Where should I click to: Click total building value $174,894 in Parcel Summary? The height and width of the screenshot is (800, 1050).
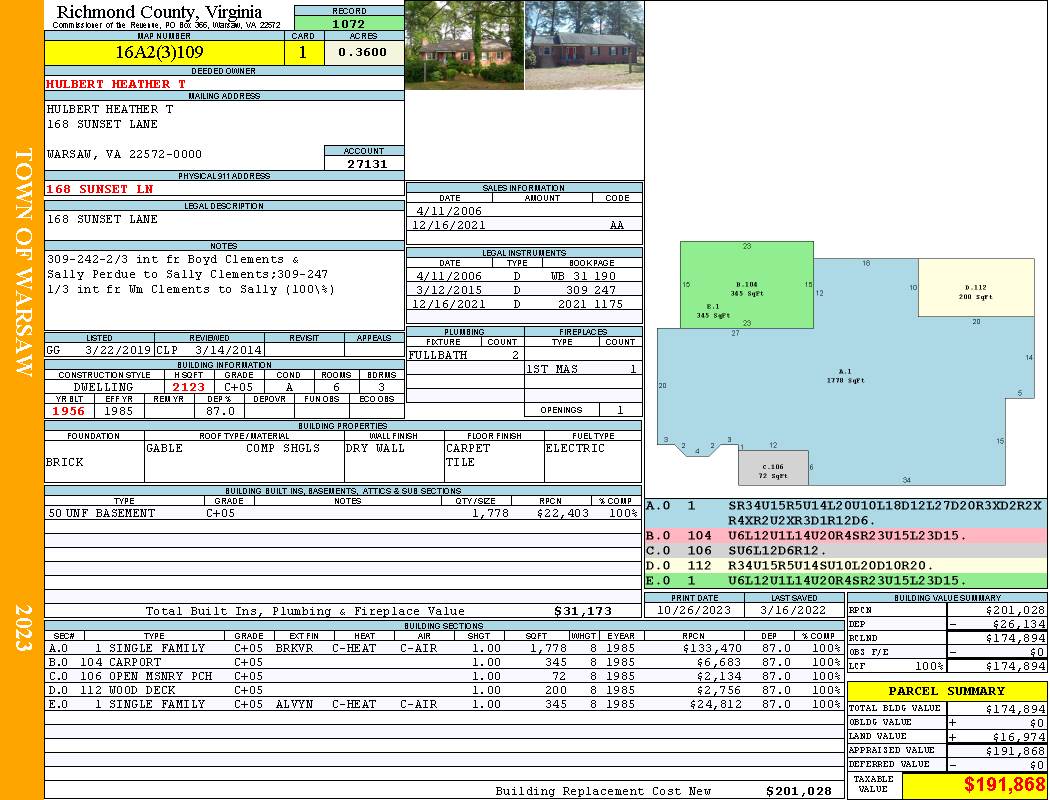coord(1015,709)
